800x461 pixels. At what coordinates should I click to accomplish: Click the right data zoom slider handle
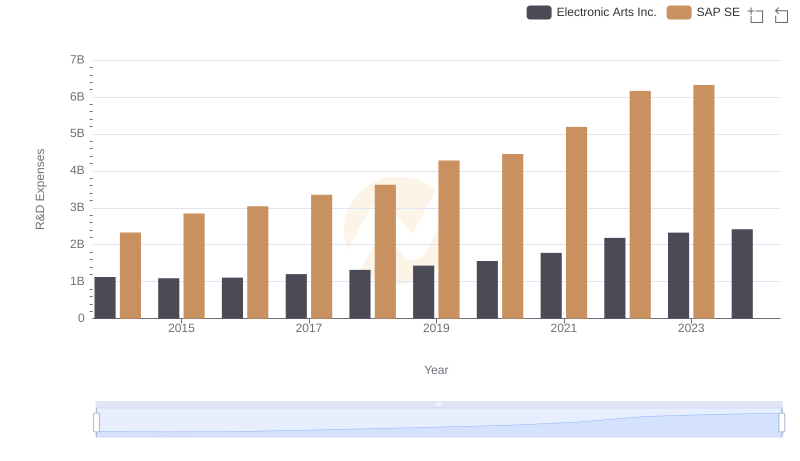coord(781,423)
